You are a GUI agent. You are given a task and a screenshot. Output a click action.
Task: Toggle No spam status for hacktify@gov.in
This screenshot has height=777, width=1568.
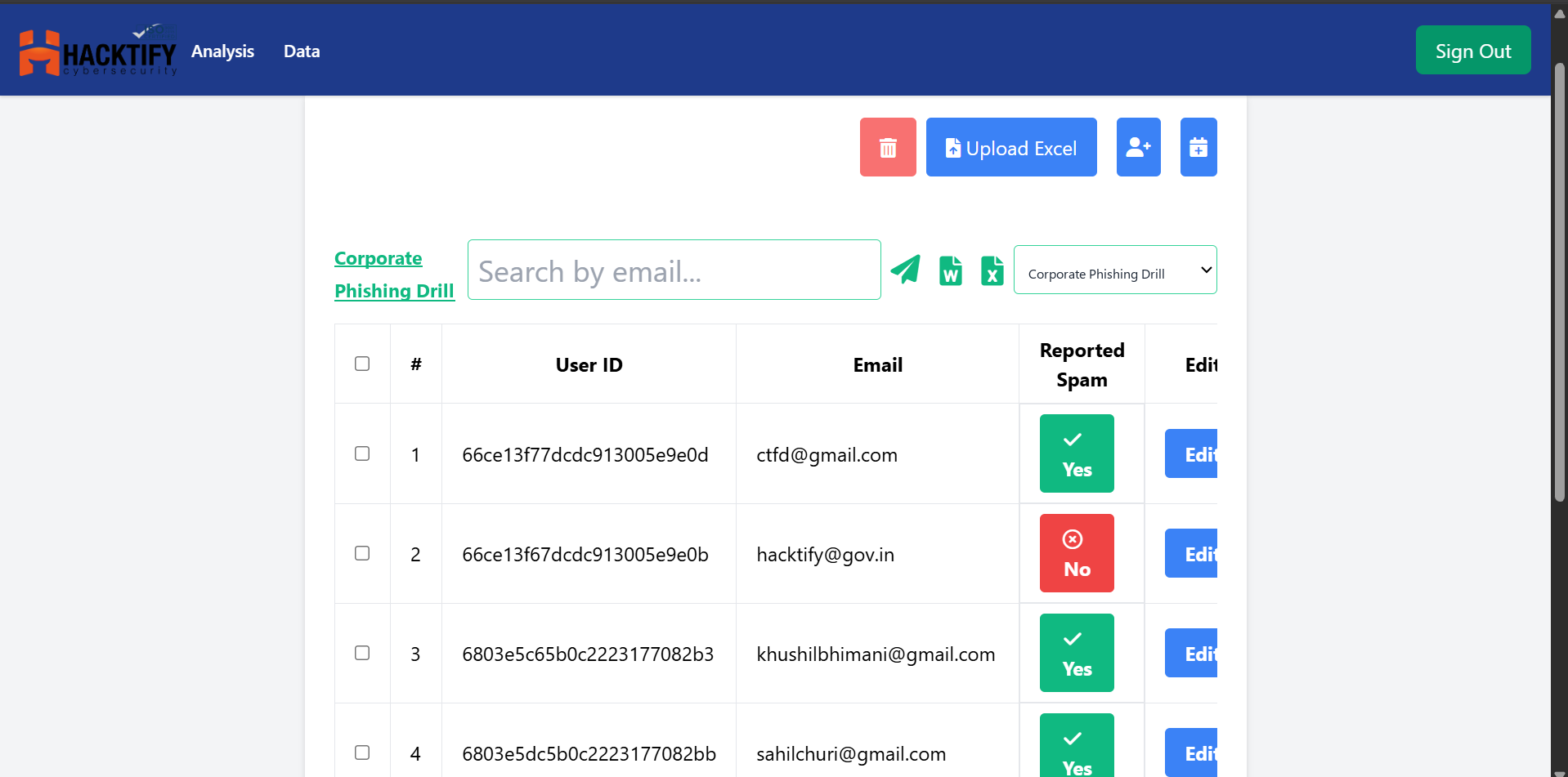coord(1077,553)
